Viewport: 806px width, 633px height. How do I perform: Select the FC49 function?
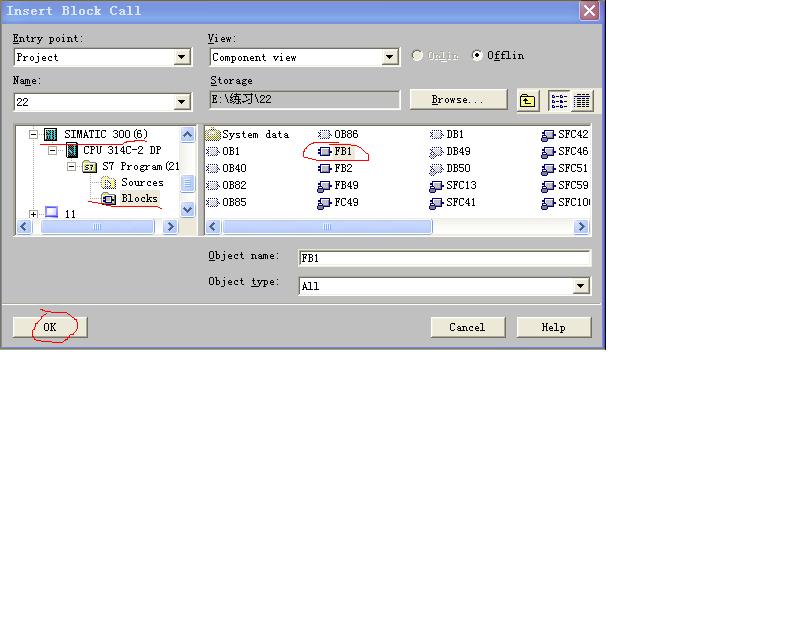point(338,202)
